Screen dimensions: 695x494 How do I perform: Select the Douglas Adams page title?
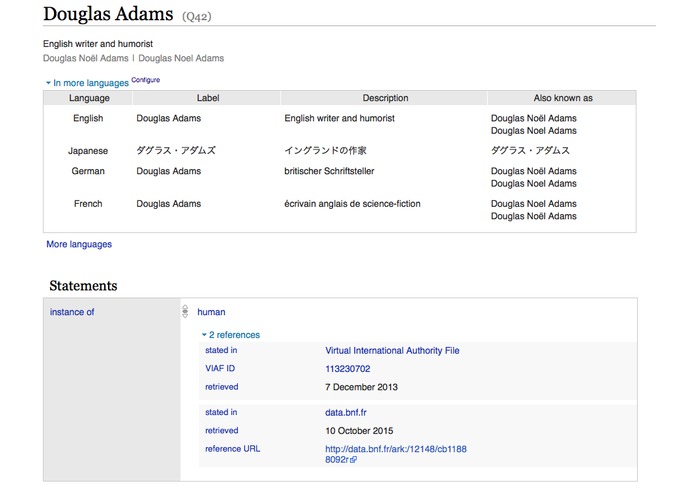pos(108,14)
